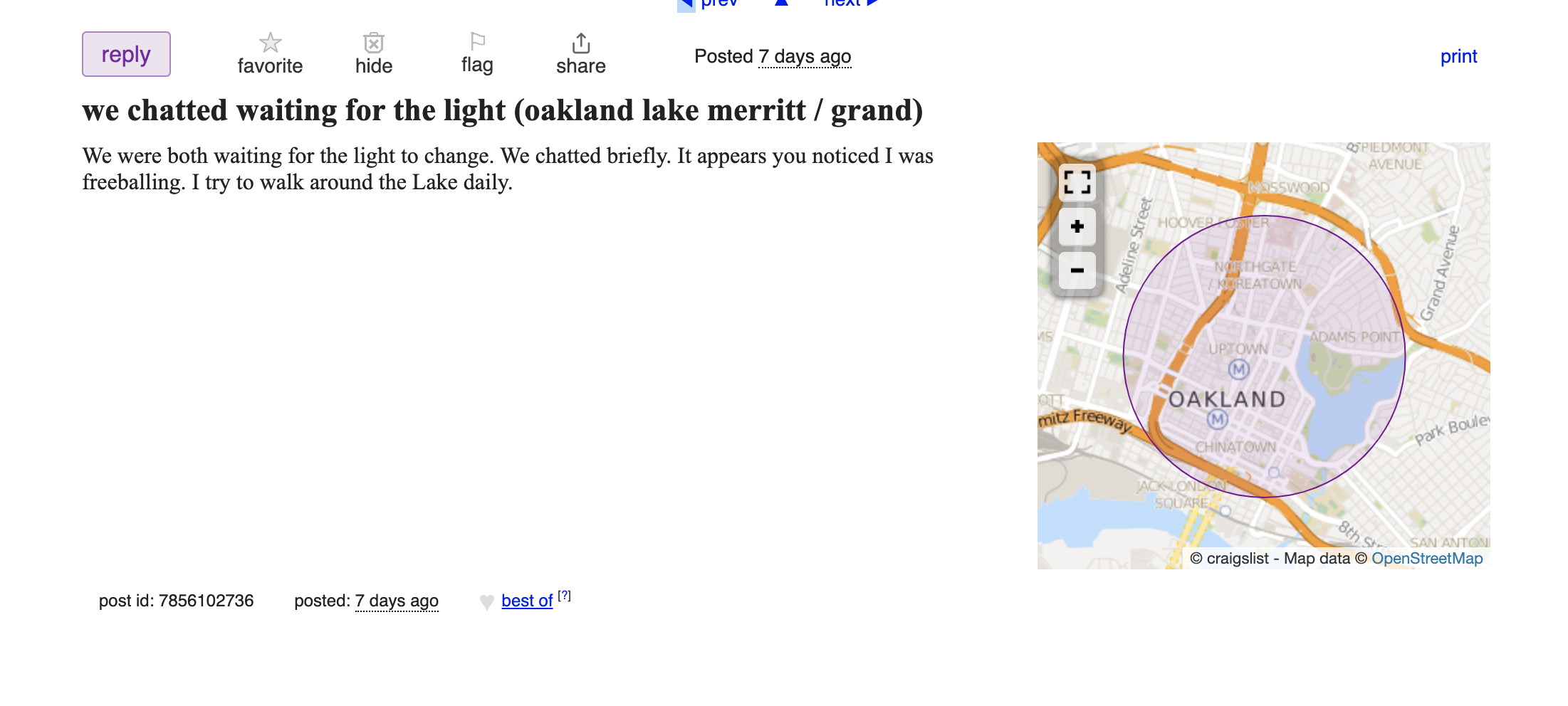Zoom out the map with minus button

pyautogui.click(x=1077, y=270)
